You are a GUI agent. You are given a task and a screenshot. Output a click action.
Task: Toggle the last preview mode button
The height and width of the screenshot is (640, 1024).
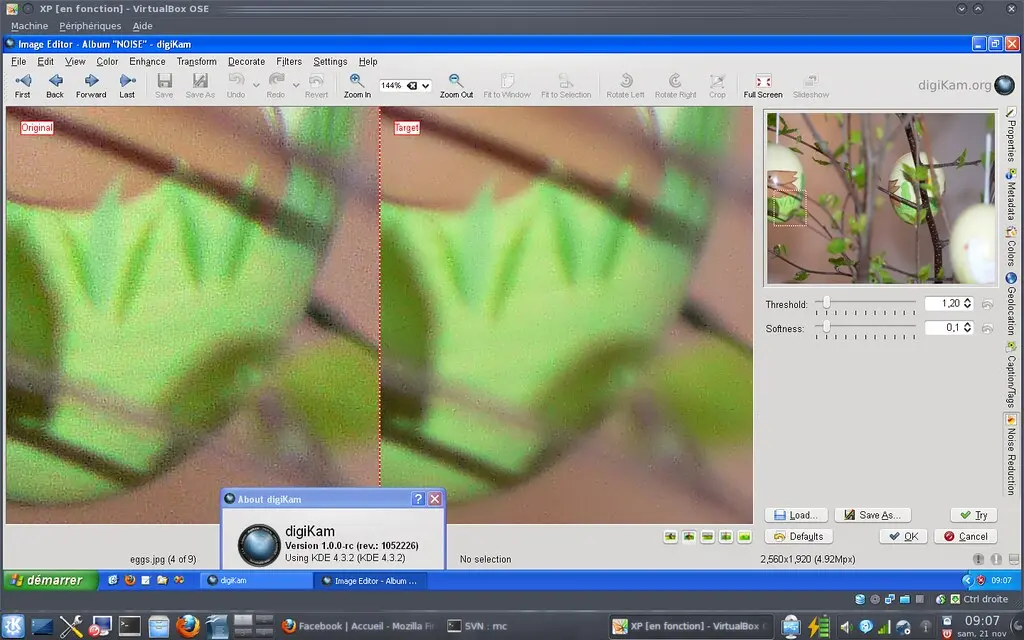744,537
